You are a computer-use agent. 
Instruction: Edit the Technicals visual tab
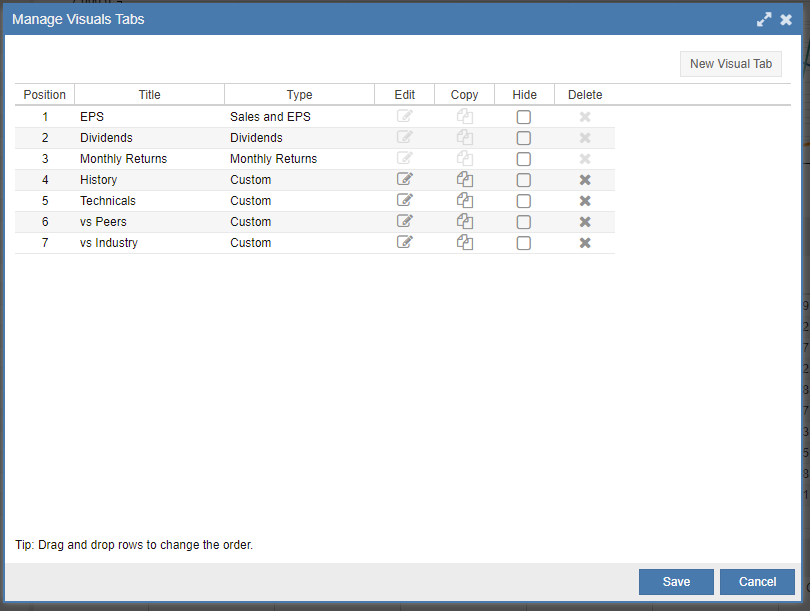tap(404, 200)
